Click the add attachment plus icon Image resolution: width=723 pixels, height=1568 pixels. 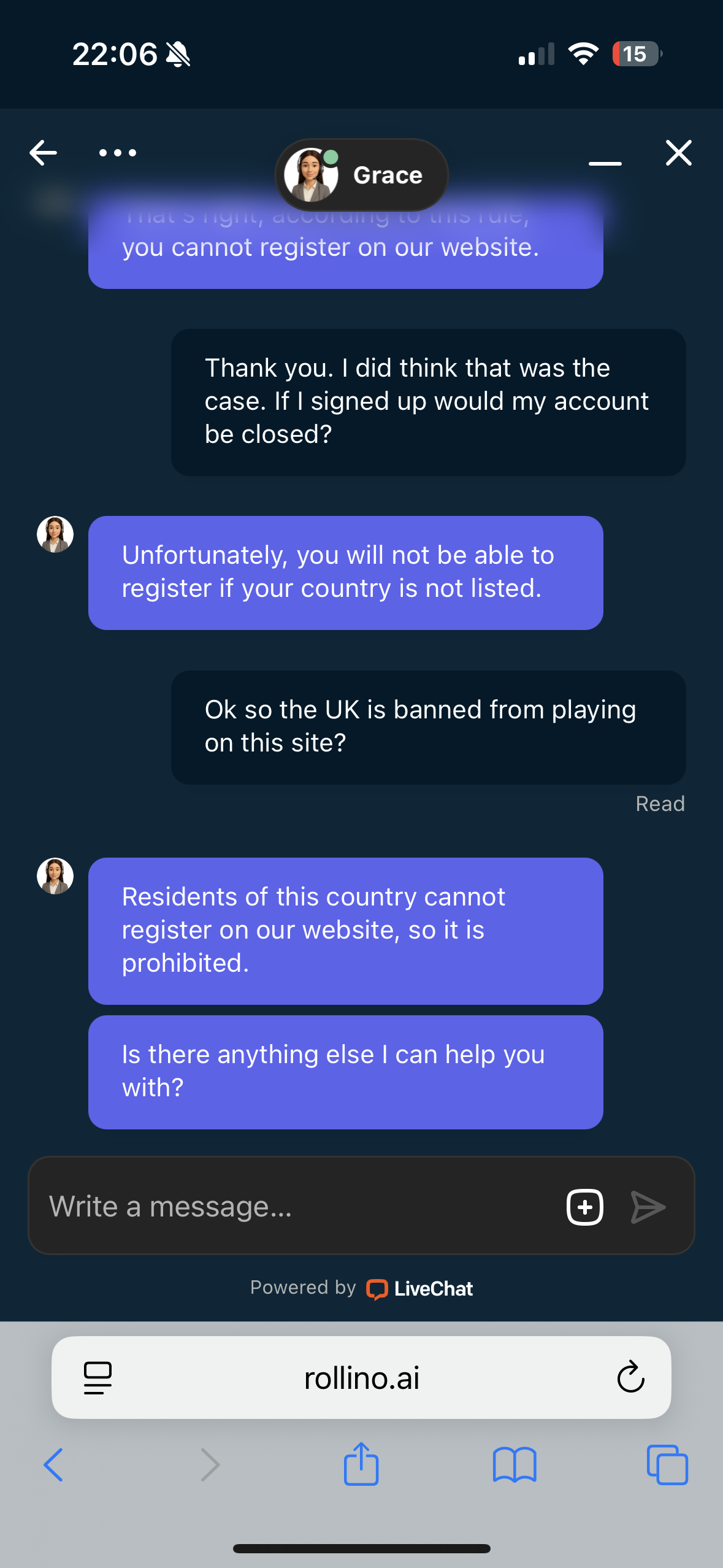(x=585, y=1207)
